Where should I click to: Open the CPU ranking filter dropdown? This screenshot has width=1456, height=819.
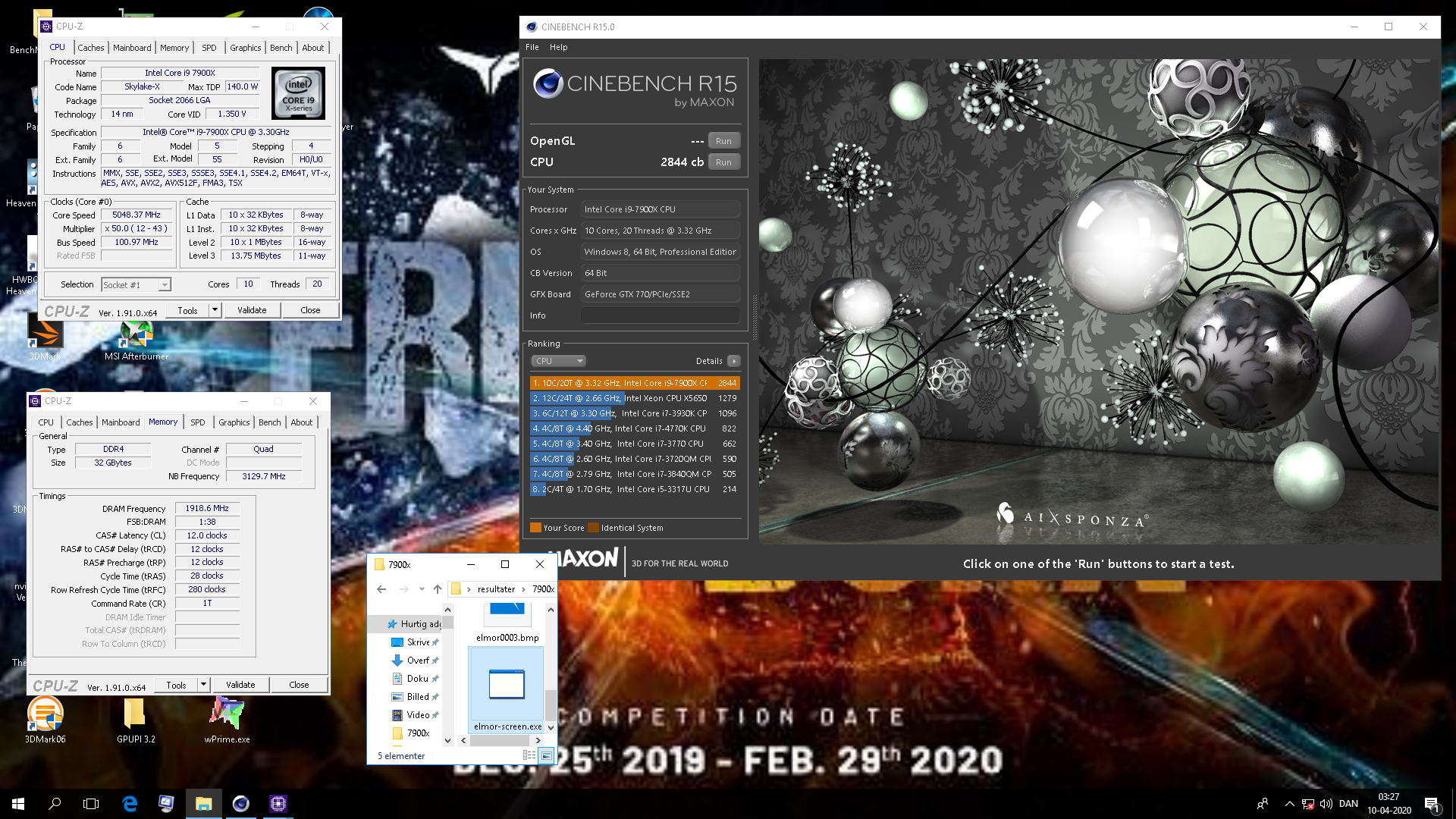pos(558,361)
